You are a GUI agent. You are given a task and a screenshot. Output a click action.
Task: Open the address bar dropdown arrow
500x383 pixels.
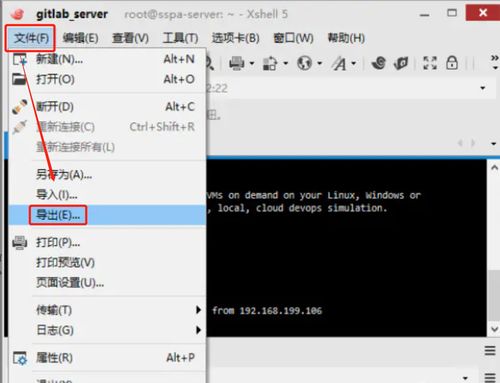click(x=483, y=88)
